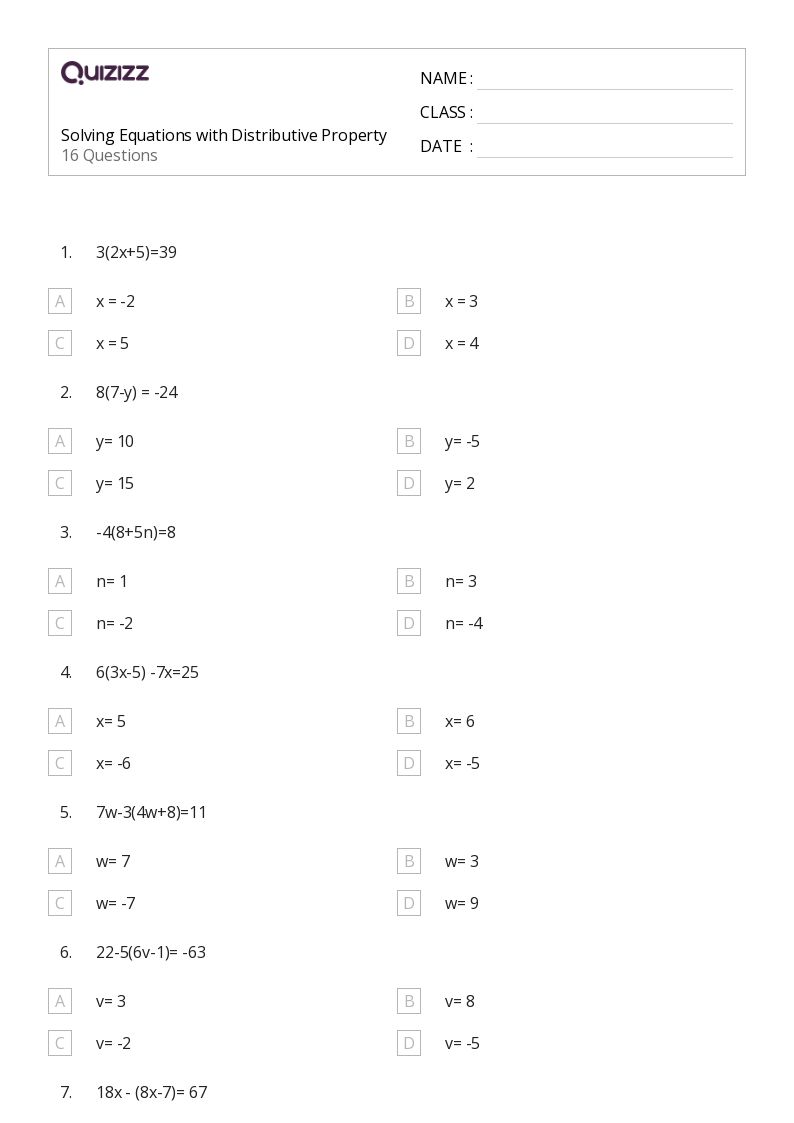The width and height of the screenshot is (794, 1123).
Task: Select answer A y= 10
Action: tap(60, 441)
